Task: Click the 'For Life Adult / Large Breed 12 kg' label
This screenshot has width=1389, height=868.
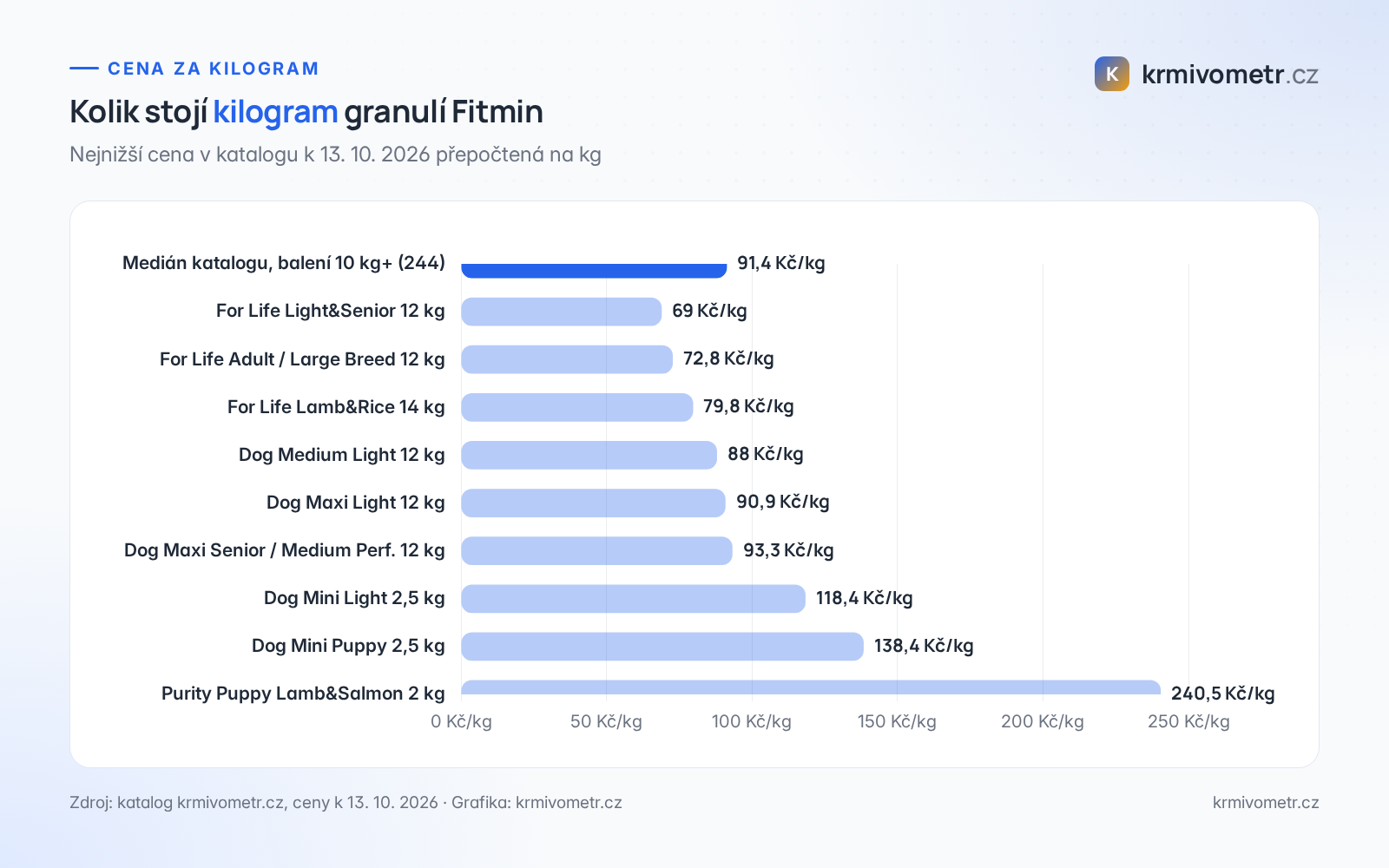Action: coord(302,359)
